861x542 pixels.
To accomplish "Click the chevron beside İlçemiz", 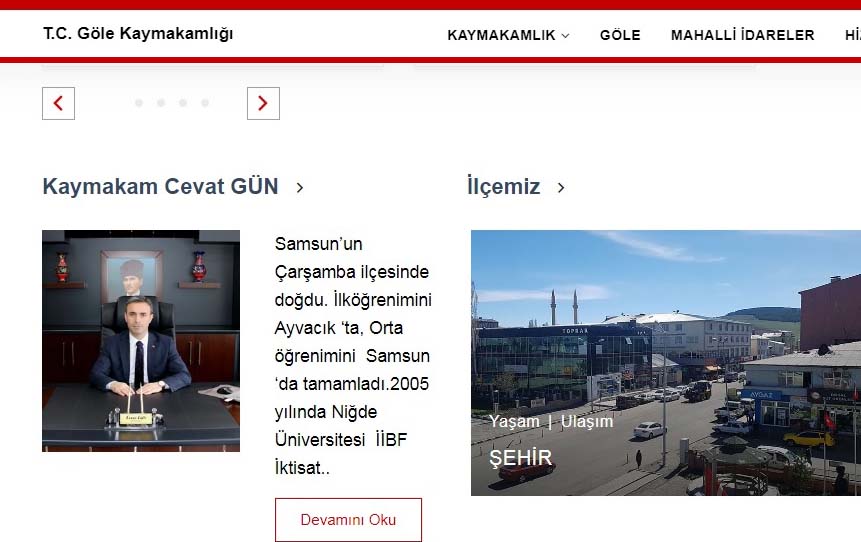I will pyautogui.click(x=561, y=188).
